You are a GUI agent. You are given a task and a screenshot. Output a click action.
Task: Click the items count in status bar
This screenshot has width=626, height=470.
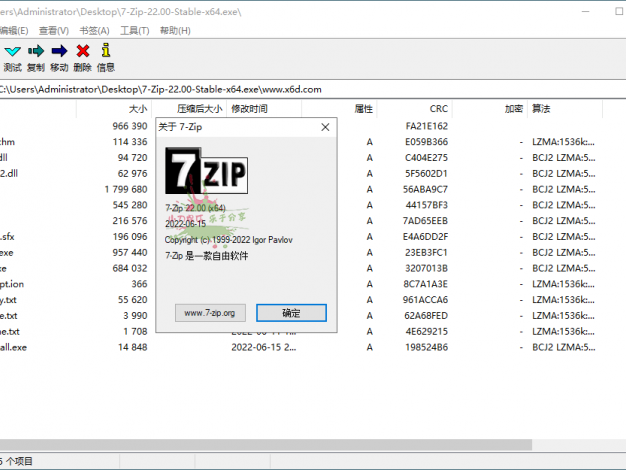click(x=16, y=462)
